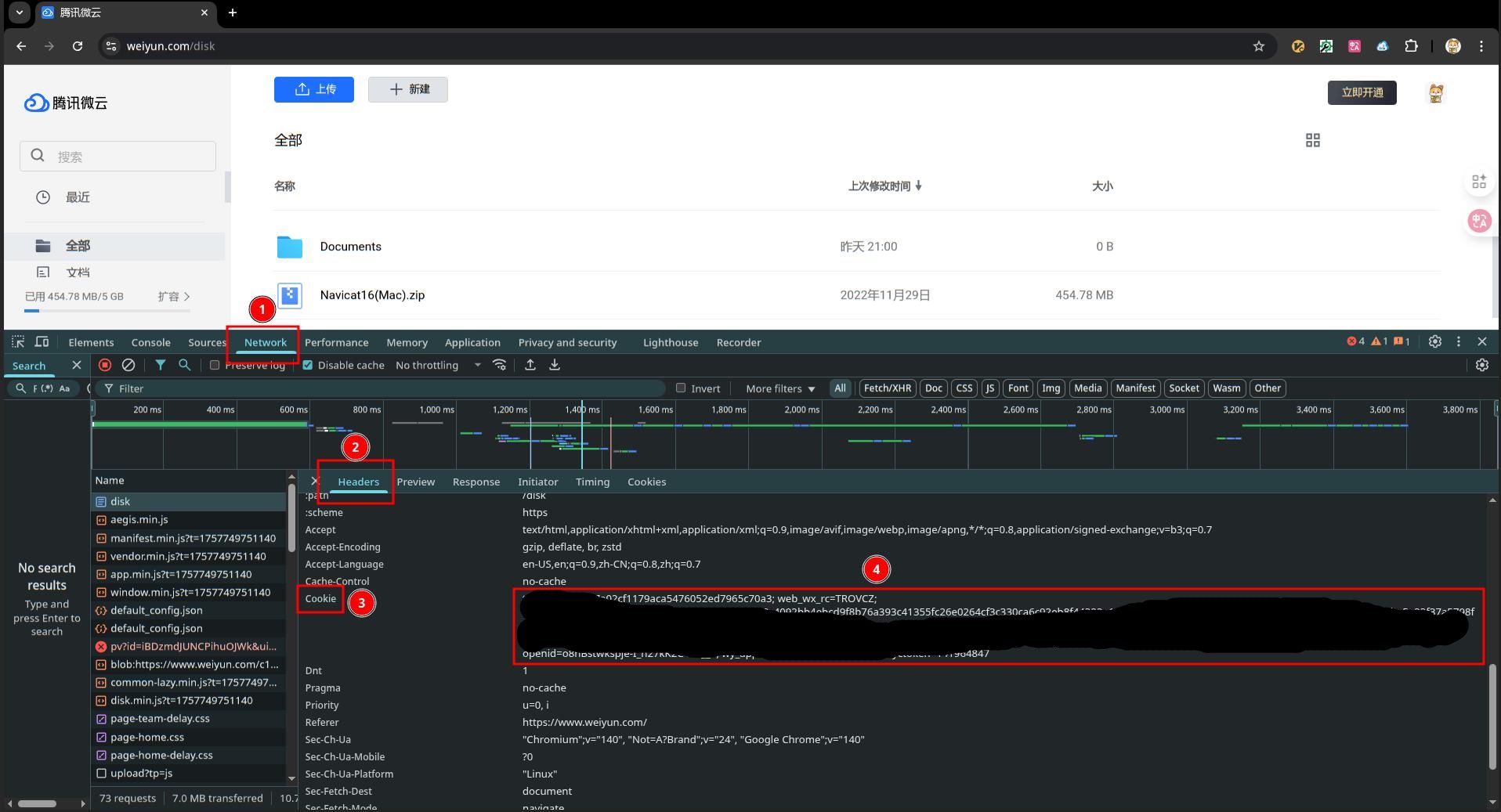Open the No throttling dropdown
Viewport: 1501px width, 812px height.
(x=438, y=365)
